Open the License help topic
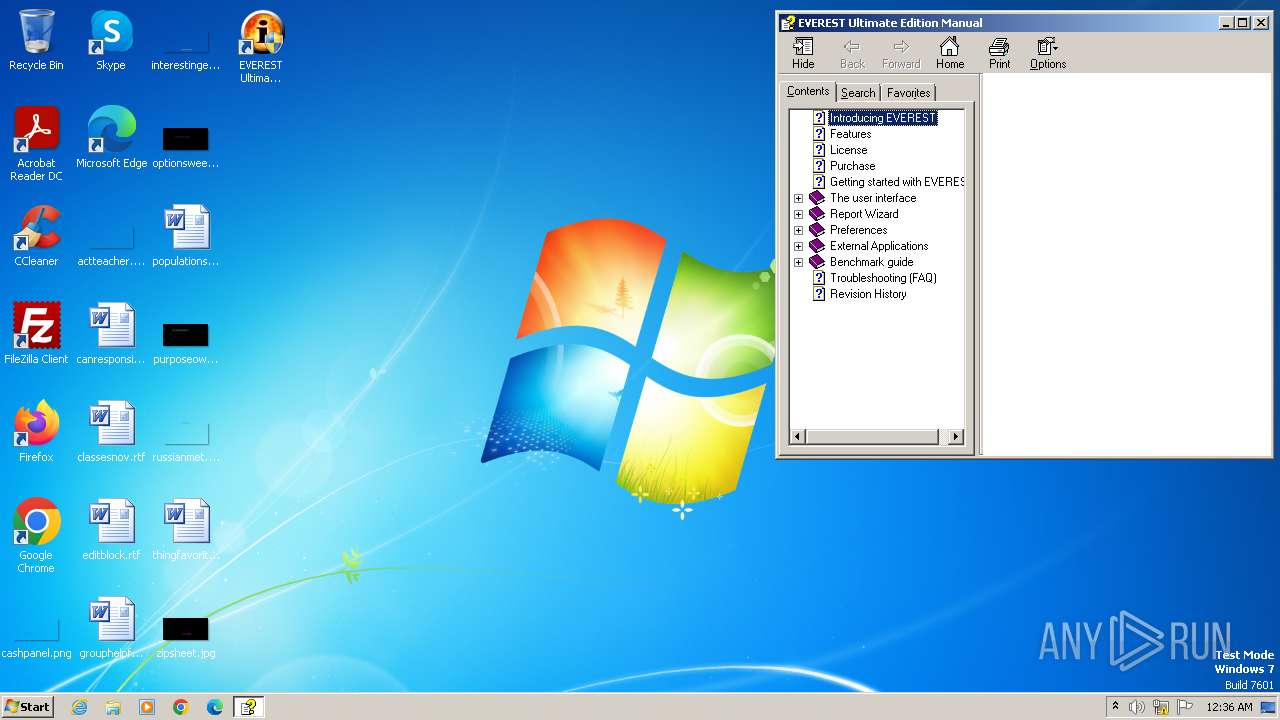The image size is (1280, 720). point(848,150)
